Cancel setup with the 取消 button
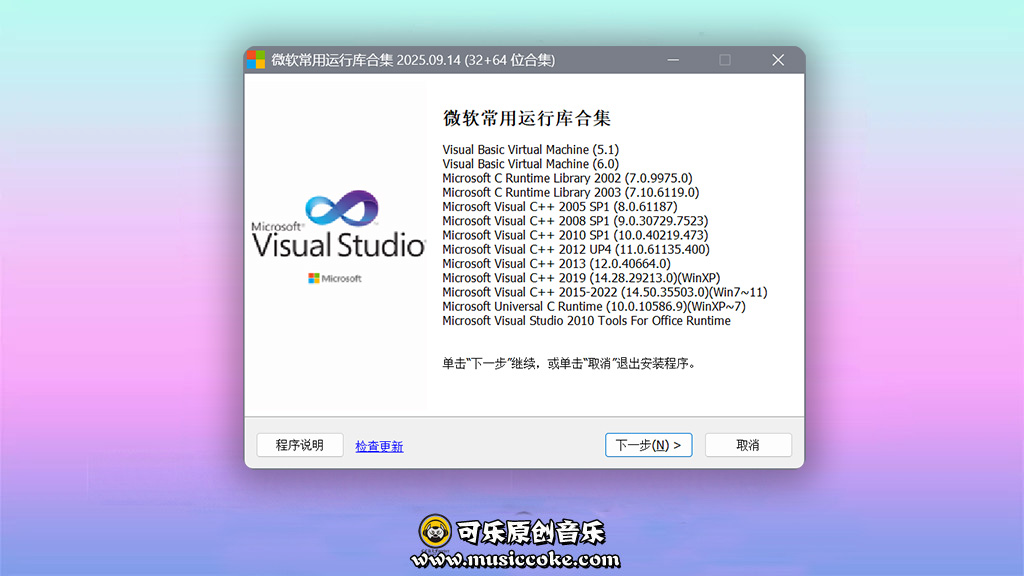 click(x=748, y=445)
